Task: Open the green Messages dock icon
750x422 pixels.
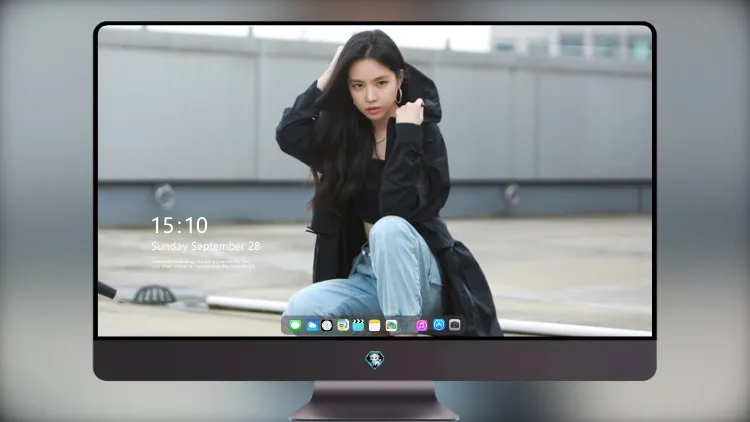Action: point(295,325)
